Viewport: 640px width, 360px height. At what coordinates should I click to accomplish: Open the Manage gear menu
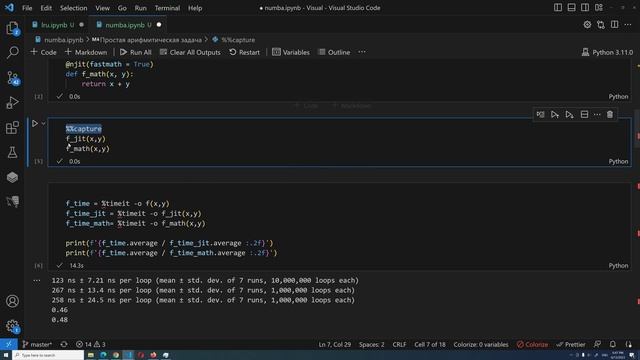(12, 326)
